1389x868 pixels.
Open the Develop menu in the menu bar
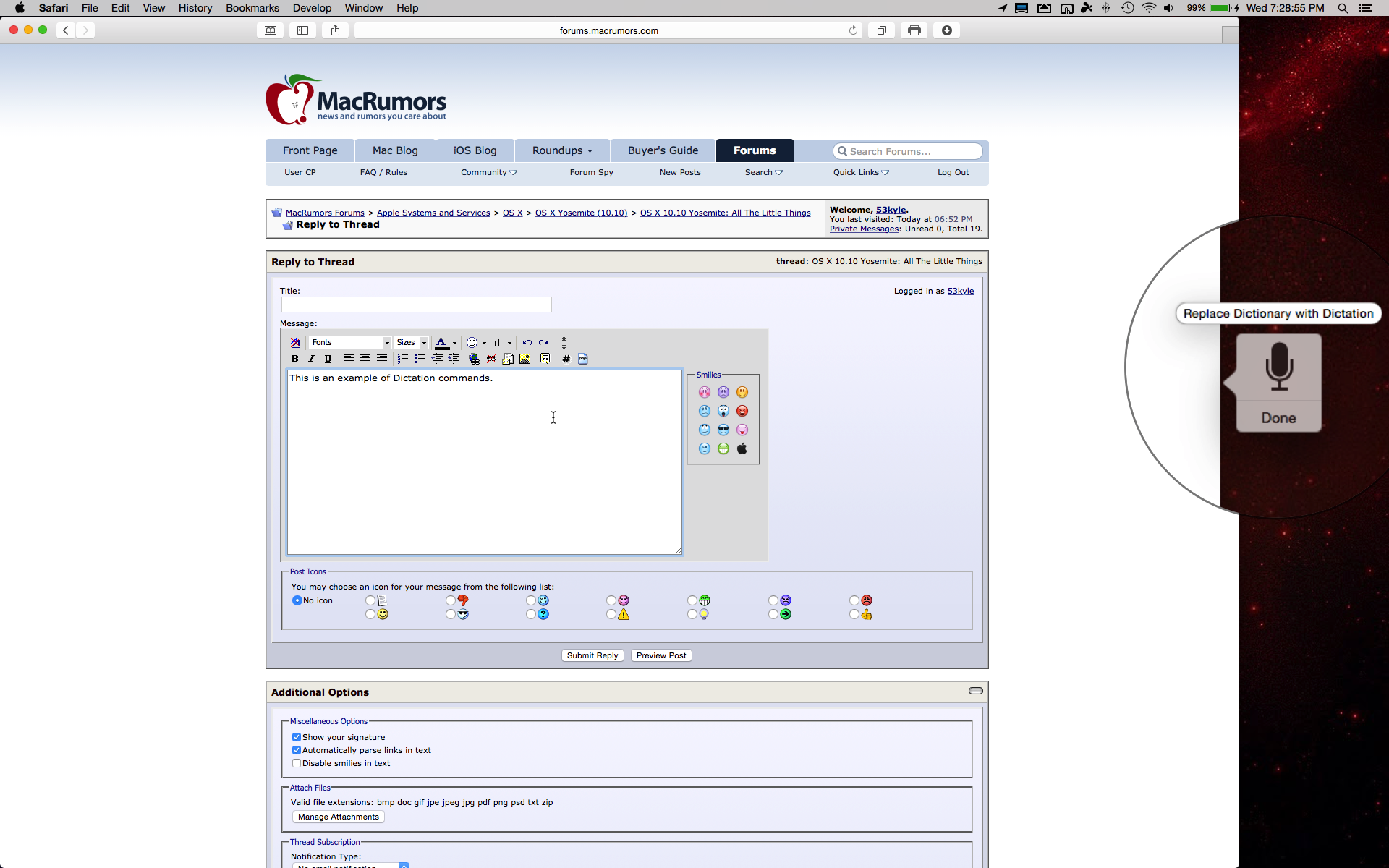coord(312,8)
